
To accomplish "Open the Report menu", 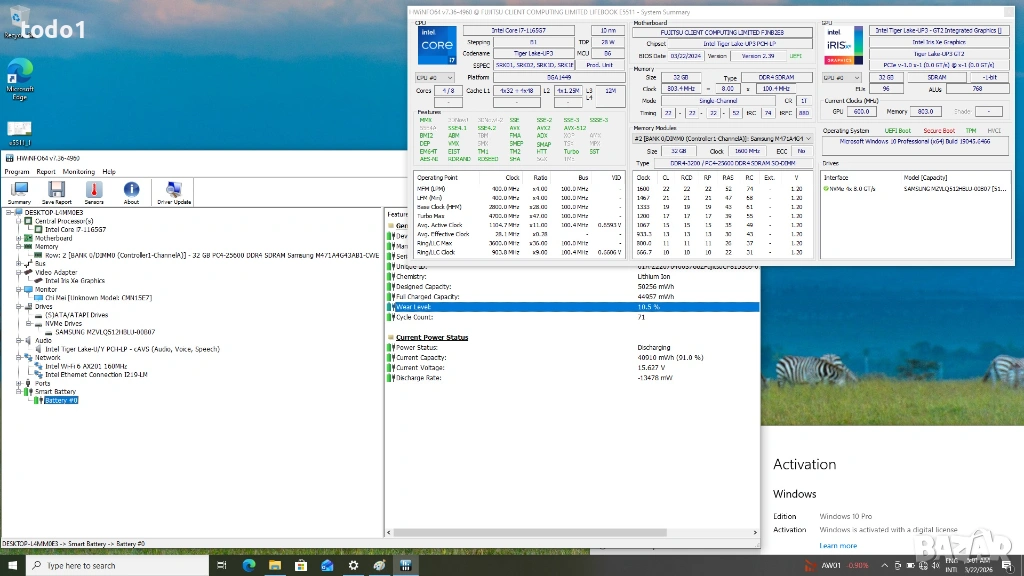I will pos(46,172).
